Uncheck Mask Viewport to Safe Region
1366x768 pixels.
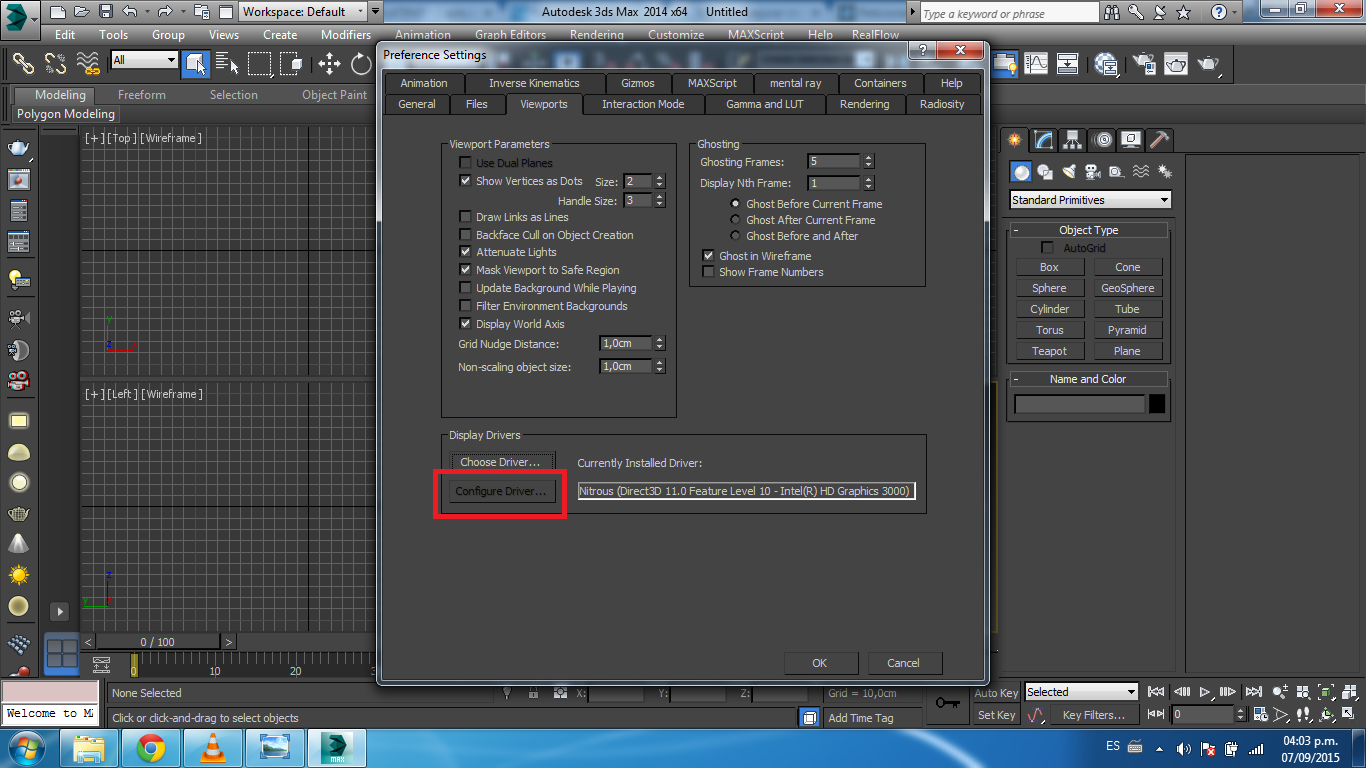click(x=465, y=270)
